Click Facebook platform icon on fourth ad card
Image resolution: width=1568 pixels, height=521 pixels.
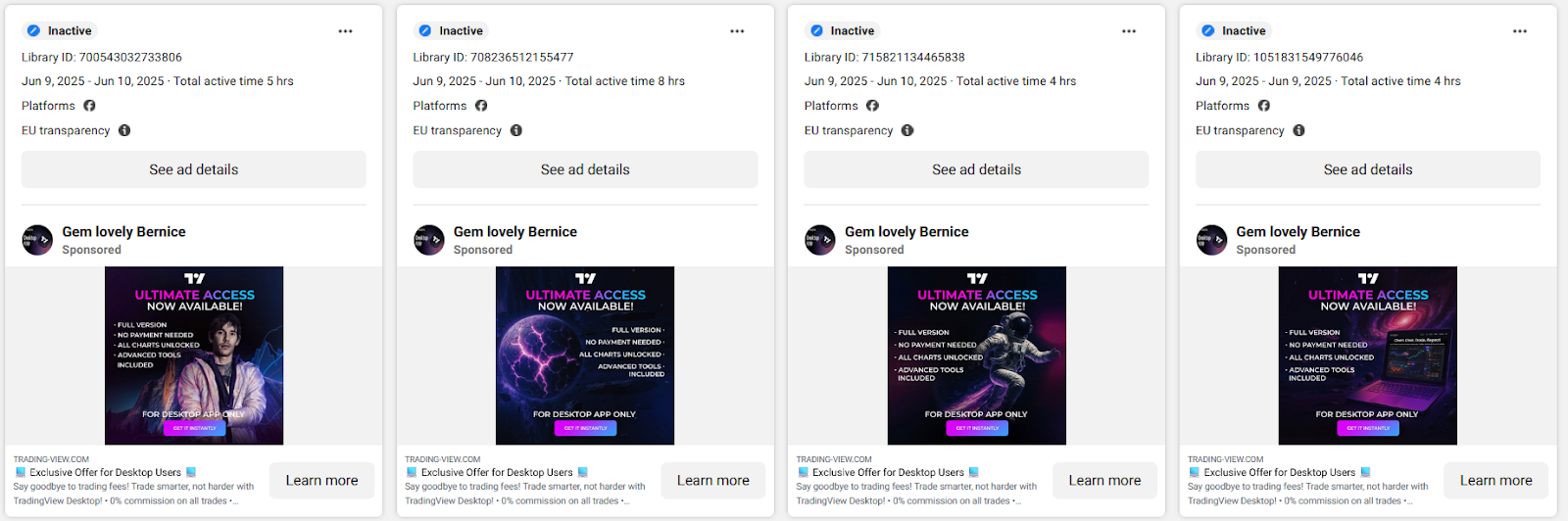(1264, 106)
